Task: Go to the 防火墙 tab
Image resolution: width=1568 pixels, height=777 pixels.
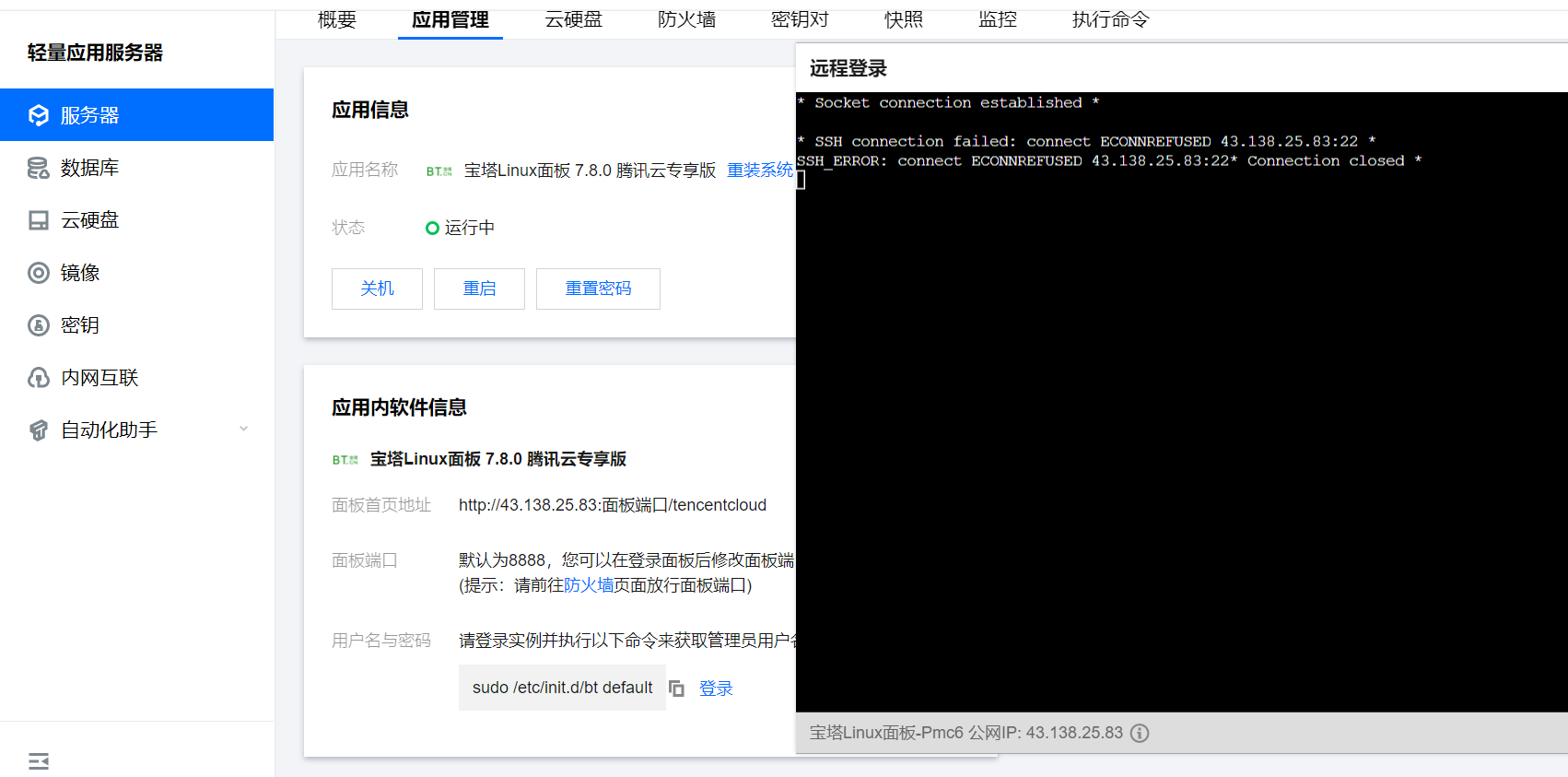Action: pyautogui.click(x=686, y=19)
